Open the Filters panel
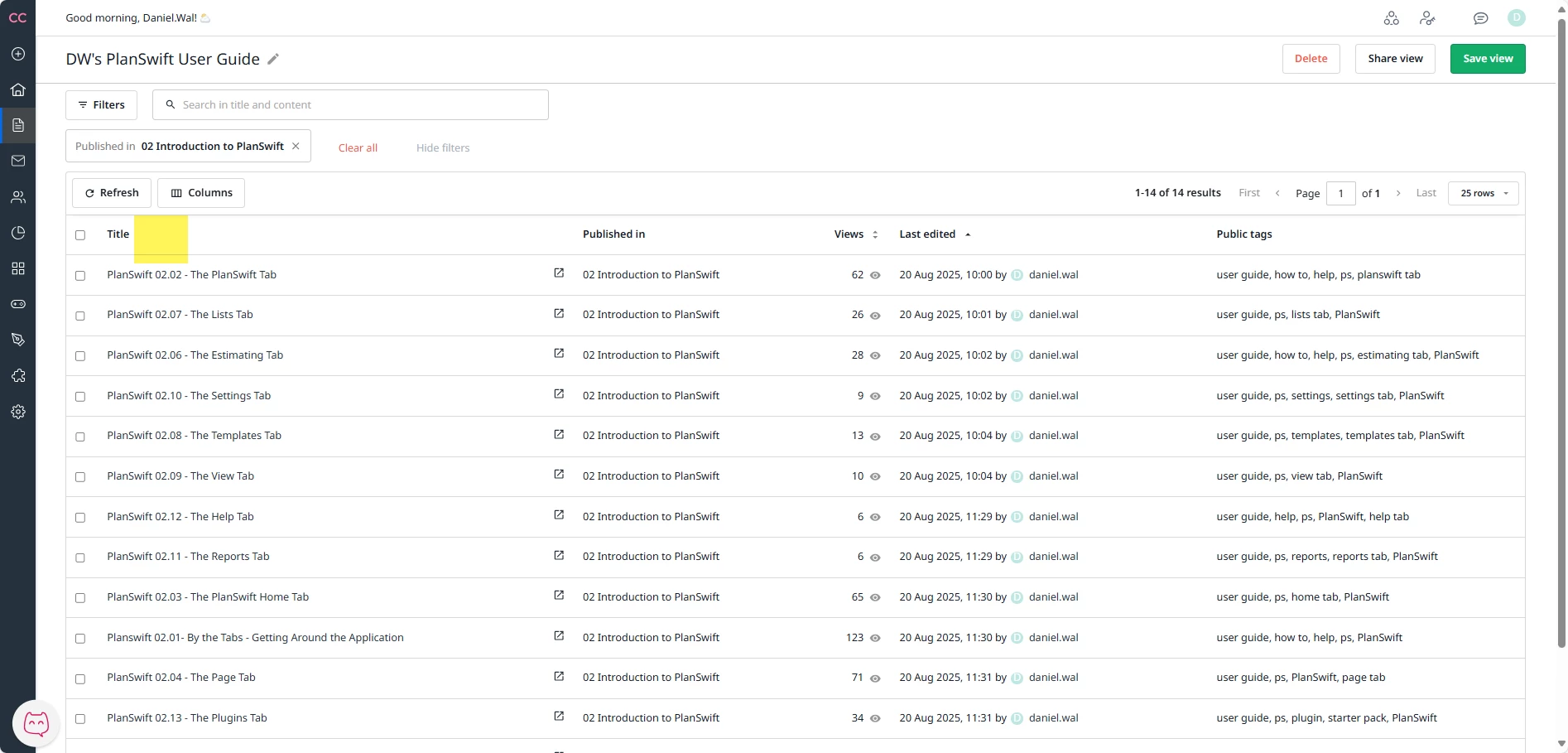Screen dimensions: 1568x753 [101, 105]
